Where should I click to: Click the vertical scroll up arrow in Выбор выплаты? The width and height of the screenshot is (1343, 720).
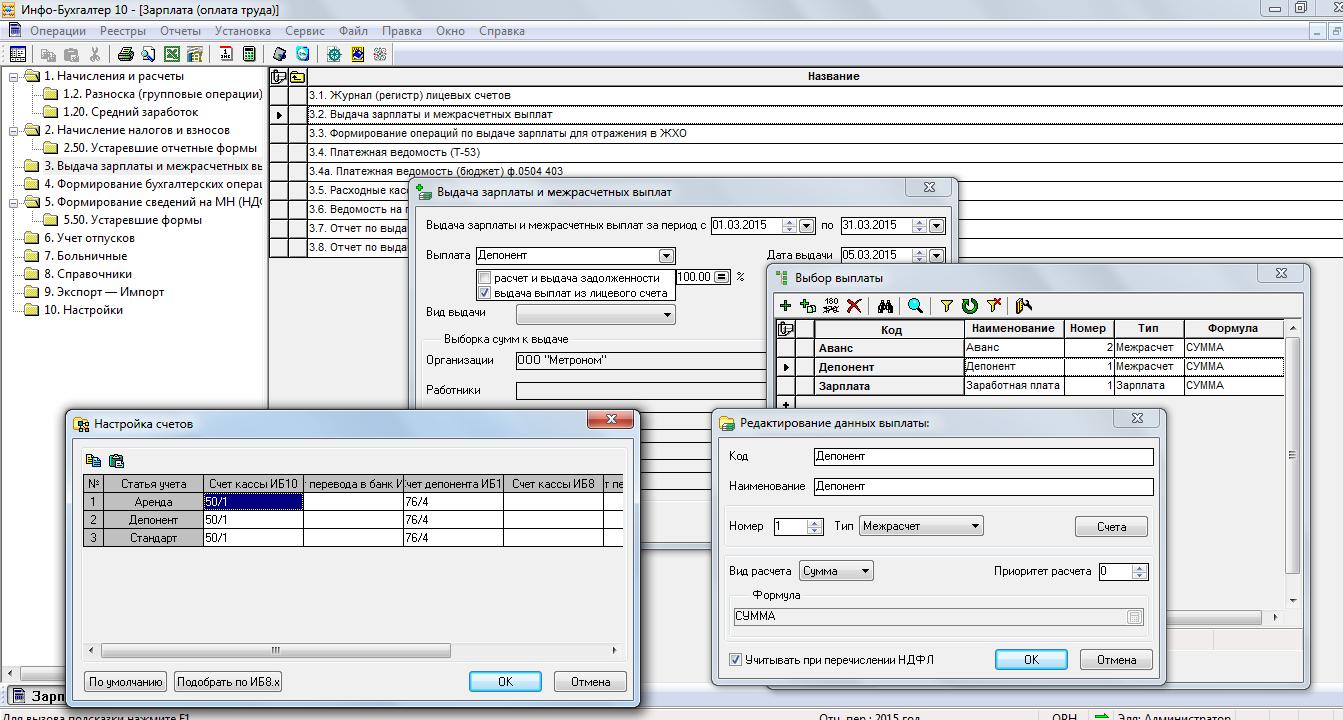[x=1293, y=328]
